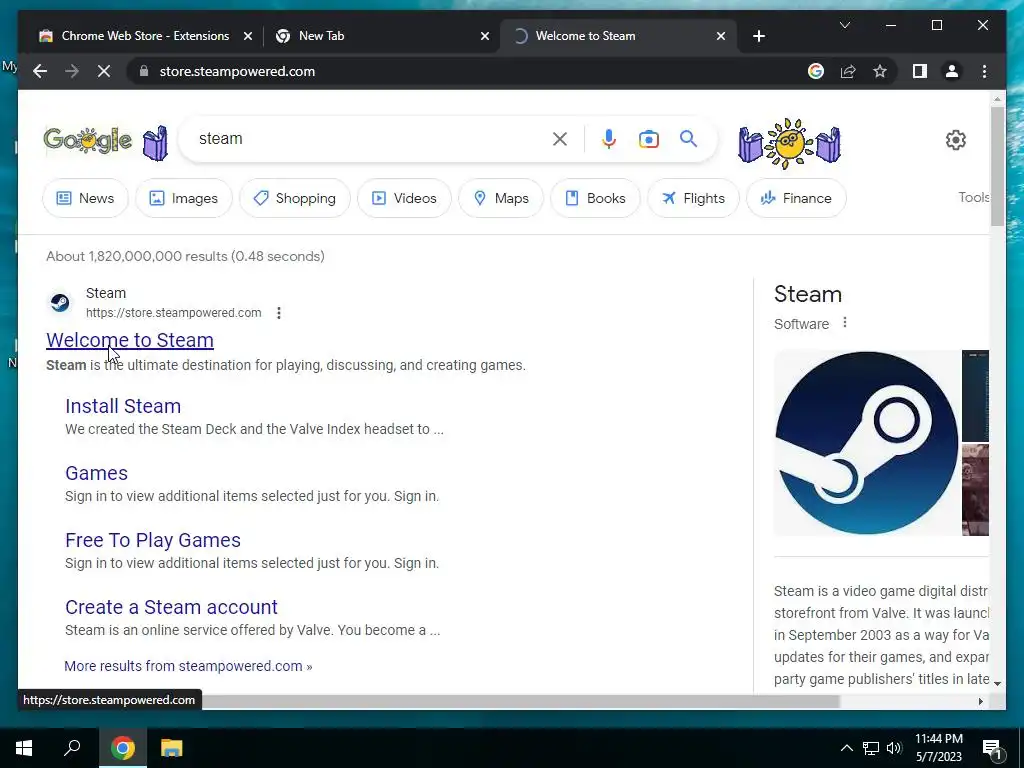Open the Chrome profile menu
Image resolution: width=1024 pixels, height=768 pixels.
pyautogui.click(x=952, y=71)
